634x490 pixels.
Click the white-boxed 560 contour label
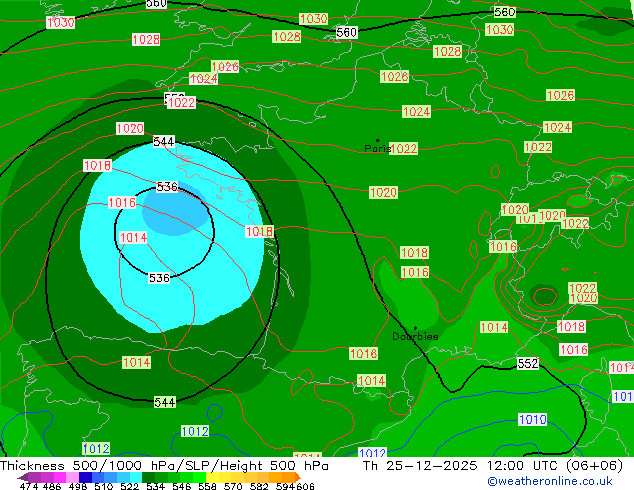point(347,32)
